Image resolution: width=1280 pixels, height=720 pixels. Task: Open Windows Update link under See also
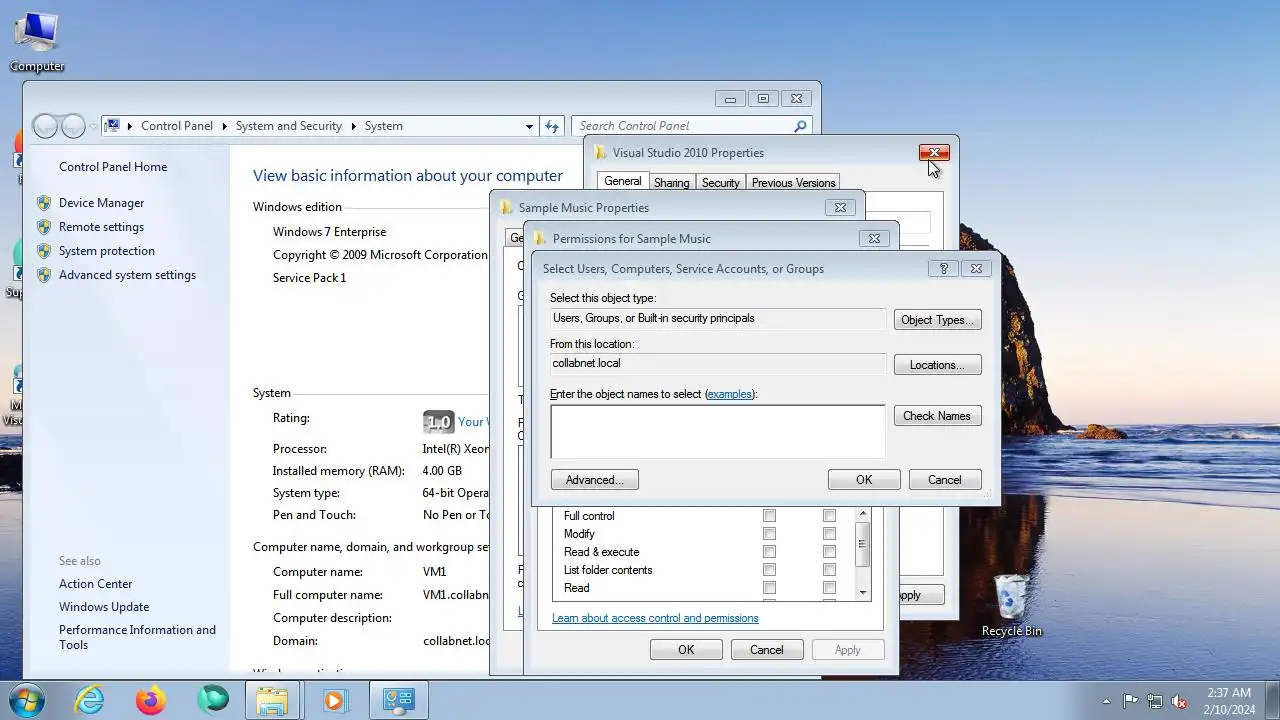(104, 607)
